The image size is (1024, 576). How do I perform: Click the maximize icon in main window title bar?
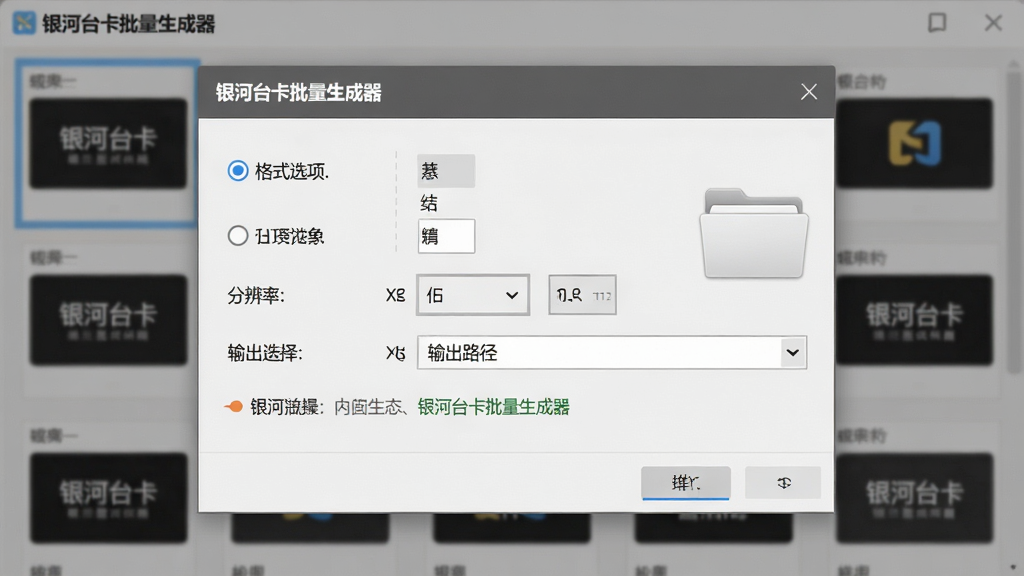937,23
